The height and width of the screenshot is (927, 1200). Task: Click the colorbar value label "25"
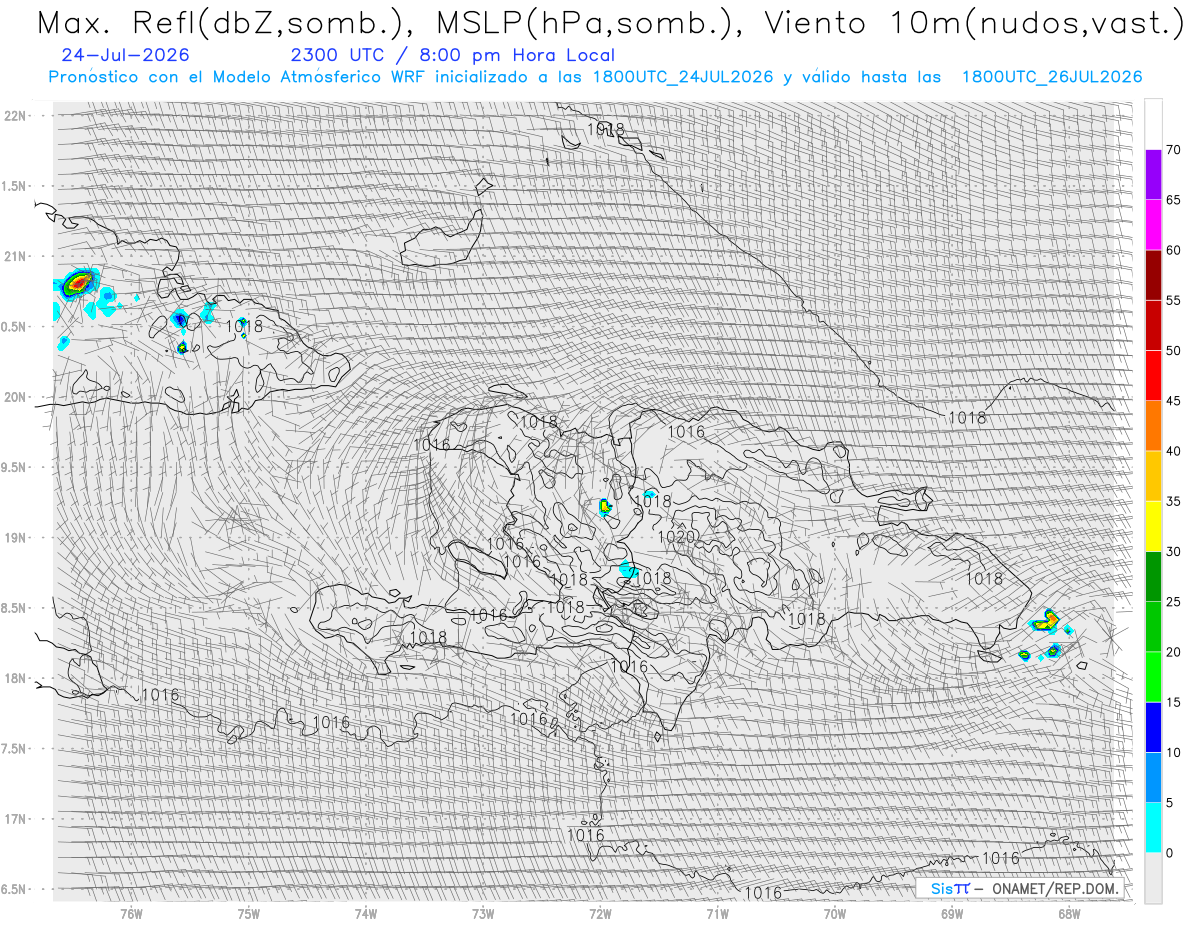(x=1174, y=602)
